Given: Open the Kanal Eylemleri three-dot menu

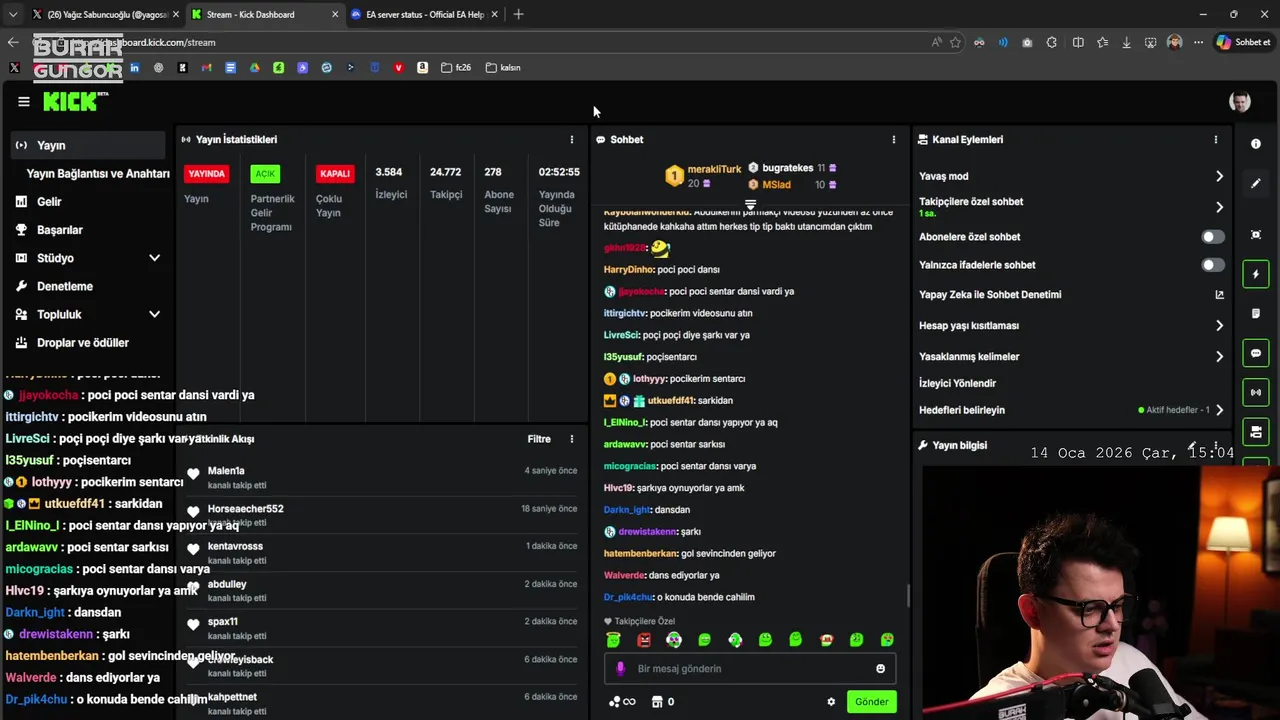Looking at the screenshot, I should [1216, 140].
